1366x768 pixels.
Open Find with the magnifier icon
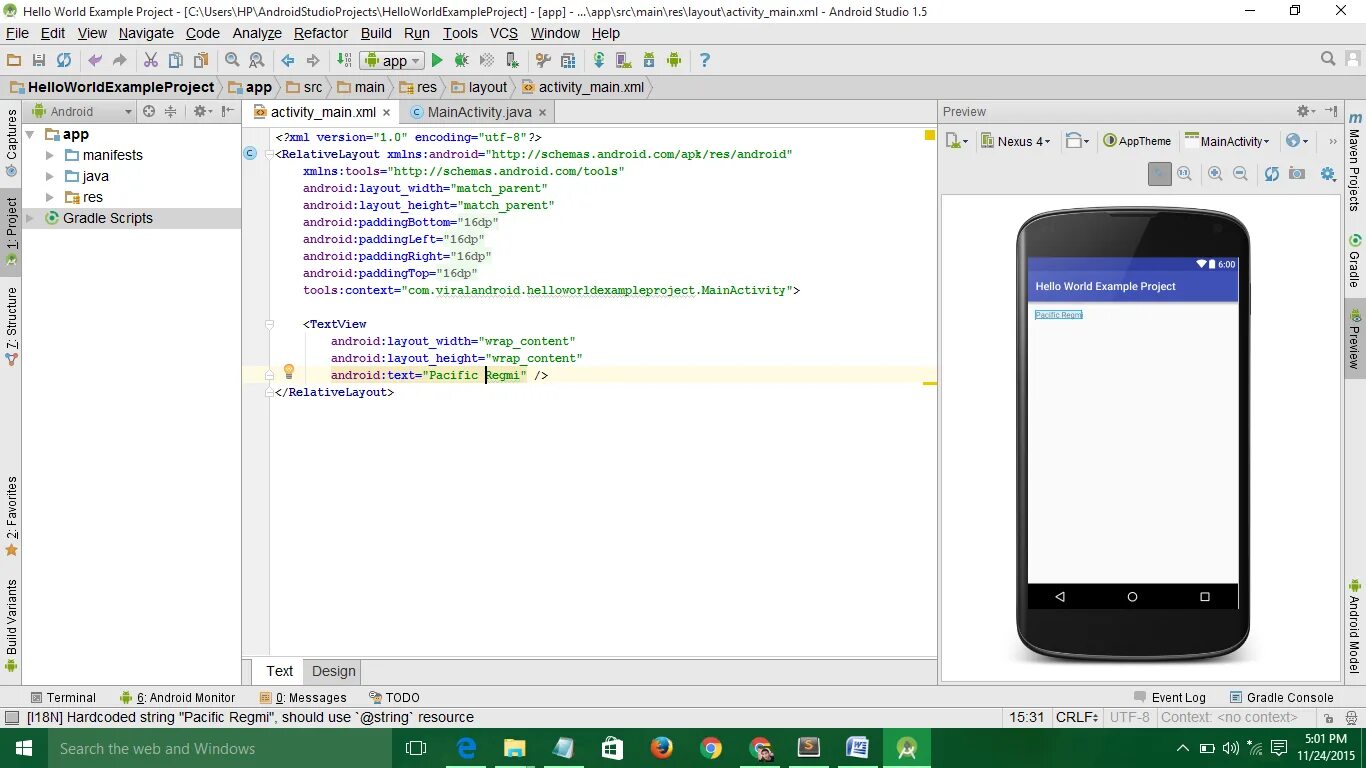pos(232,60)
